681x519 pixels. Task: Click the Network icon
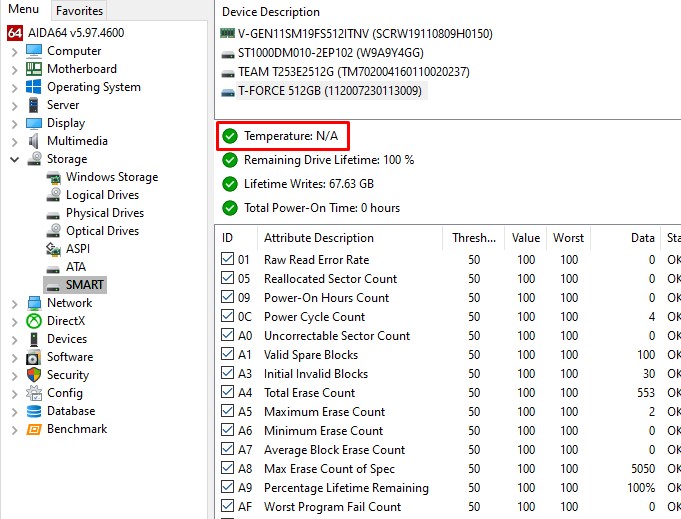pyautogui.click(x=34, y=303)
